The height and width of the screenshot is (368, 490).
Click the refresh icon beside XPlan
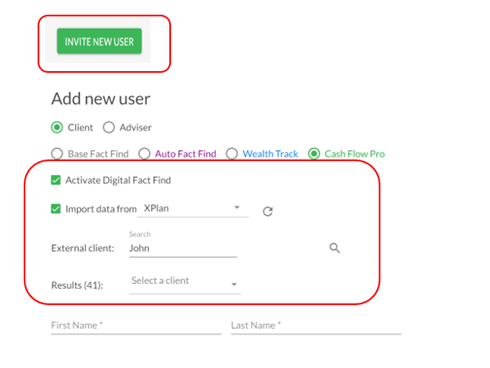268,211
